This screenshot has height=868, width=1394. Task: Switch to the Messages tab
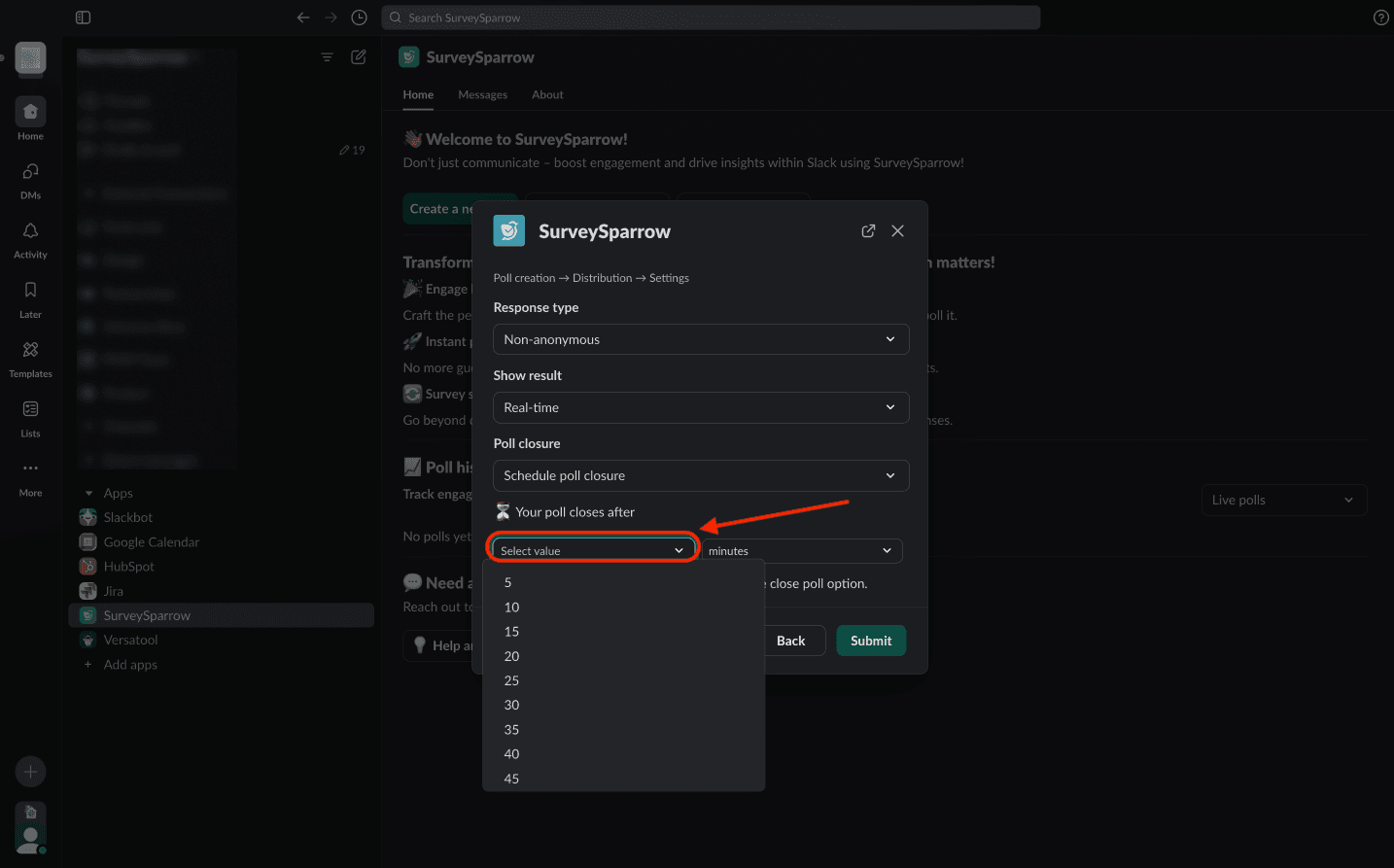(x=482, y=94)
